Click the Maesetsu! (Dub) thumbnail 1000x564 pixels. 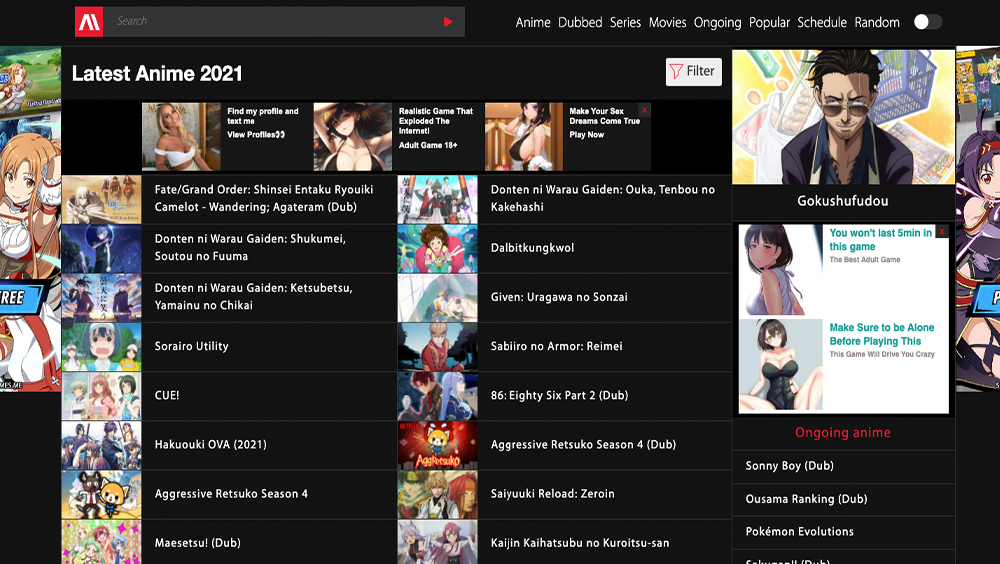click(101, 542)
